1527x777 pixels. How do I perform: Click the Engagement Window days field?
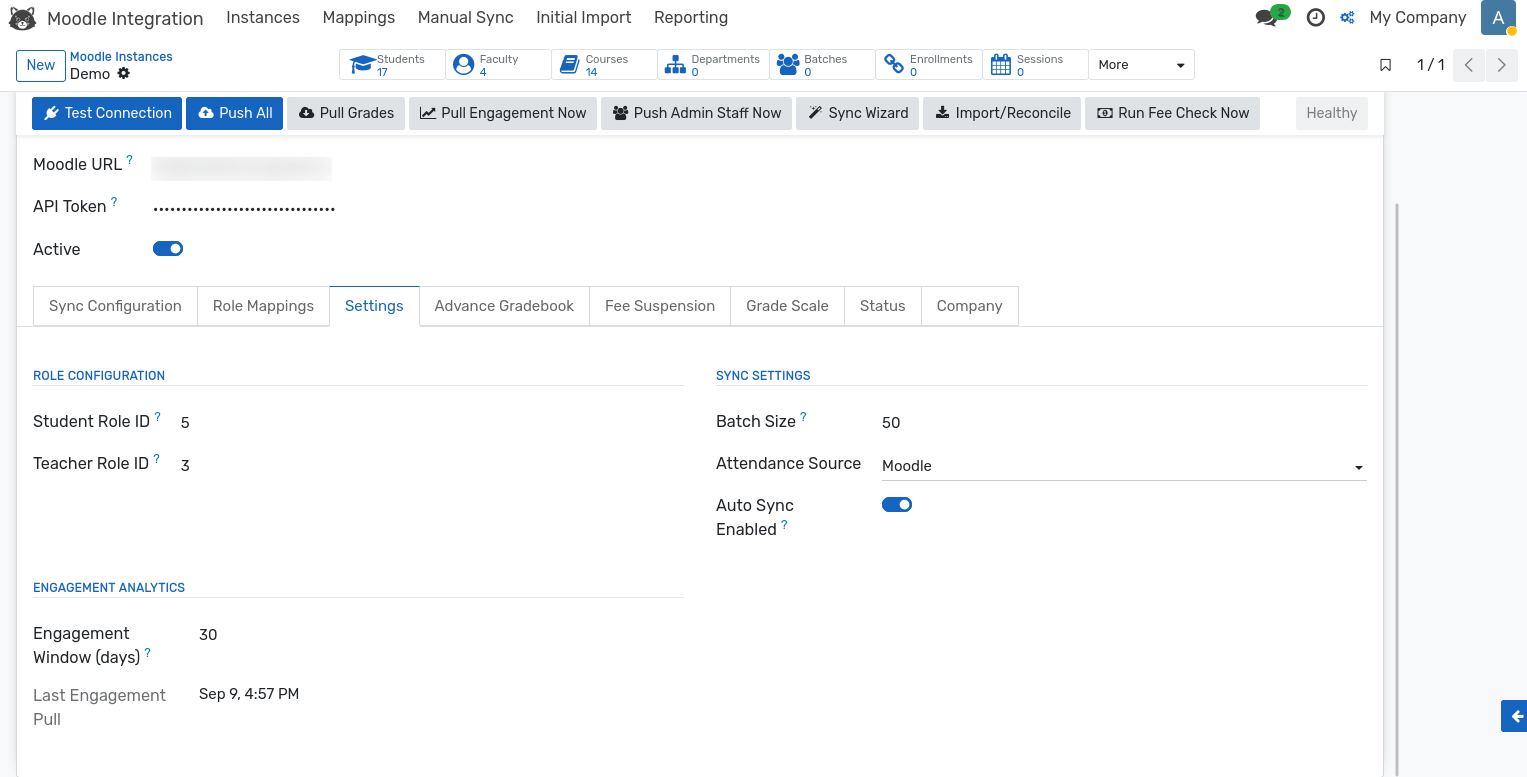coord(441,635)
